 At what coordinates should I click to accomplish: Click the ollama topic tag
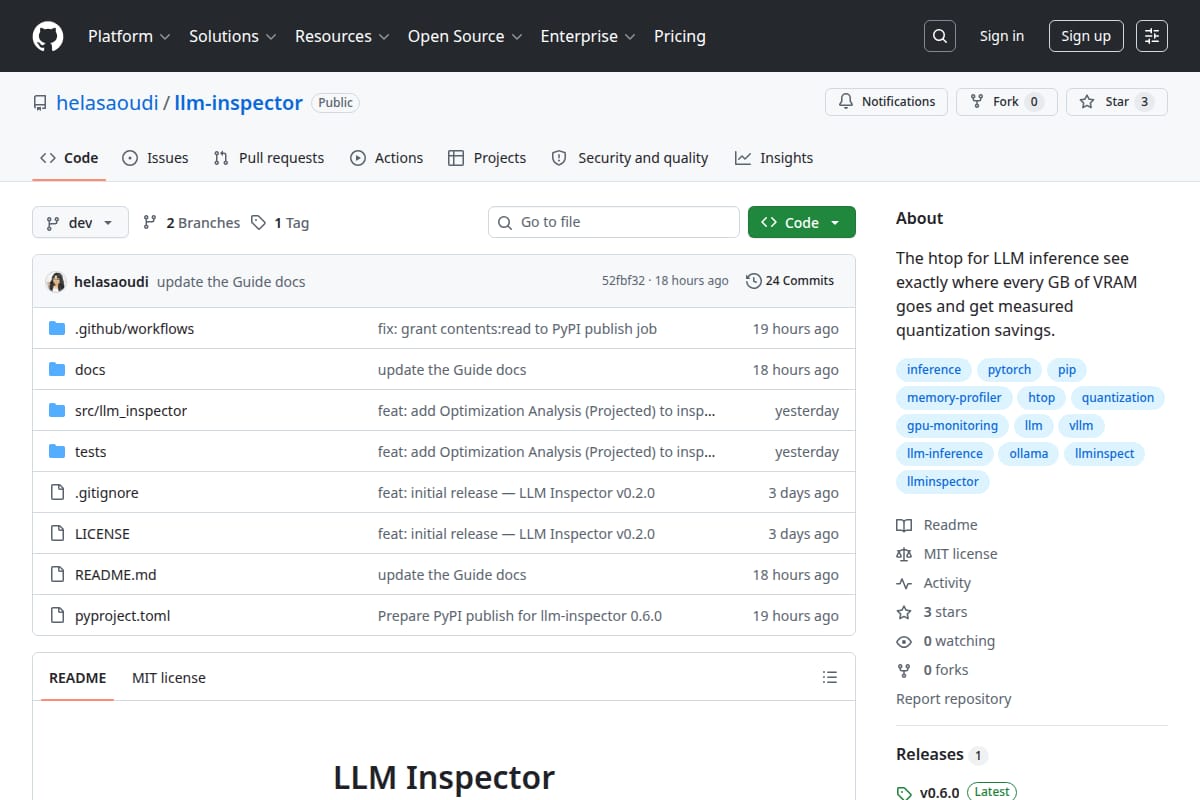tap(1029, 454)
